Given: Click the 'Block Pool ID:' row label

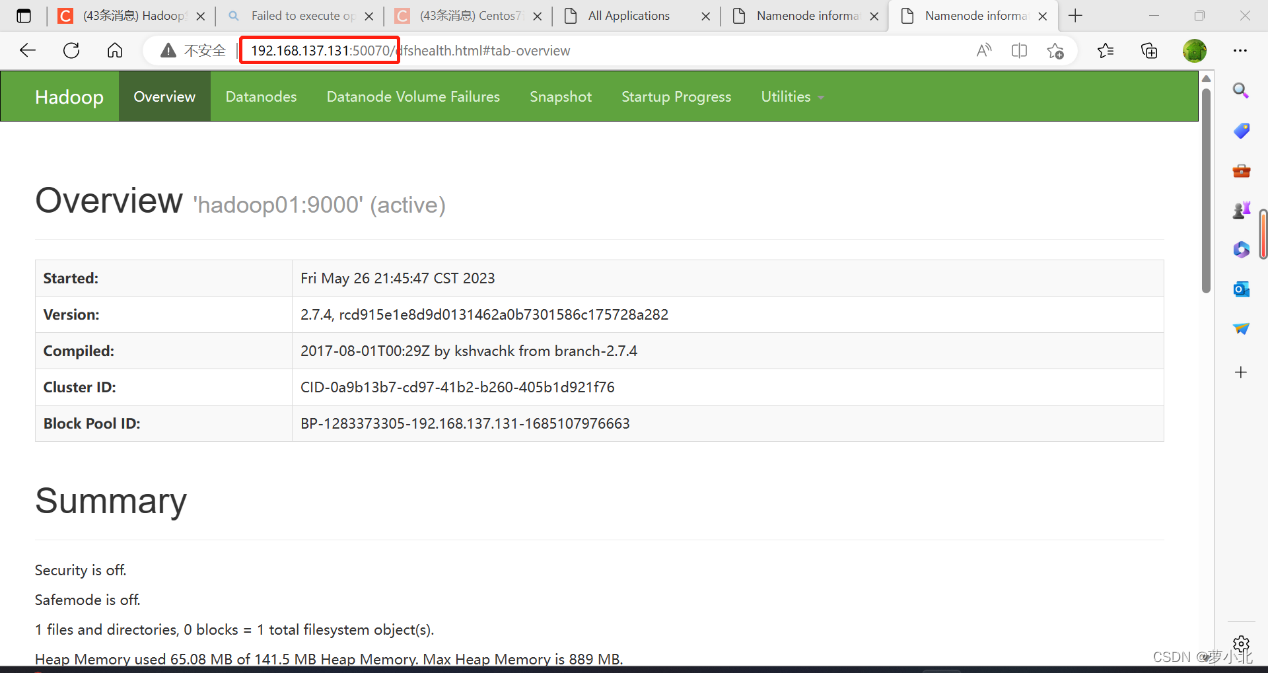Looking at the screenshot, I should 92,423.
